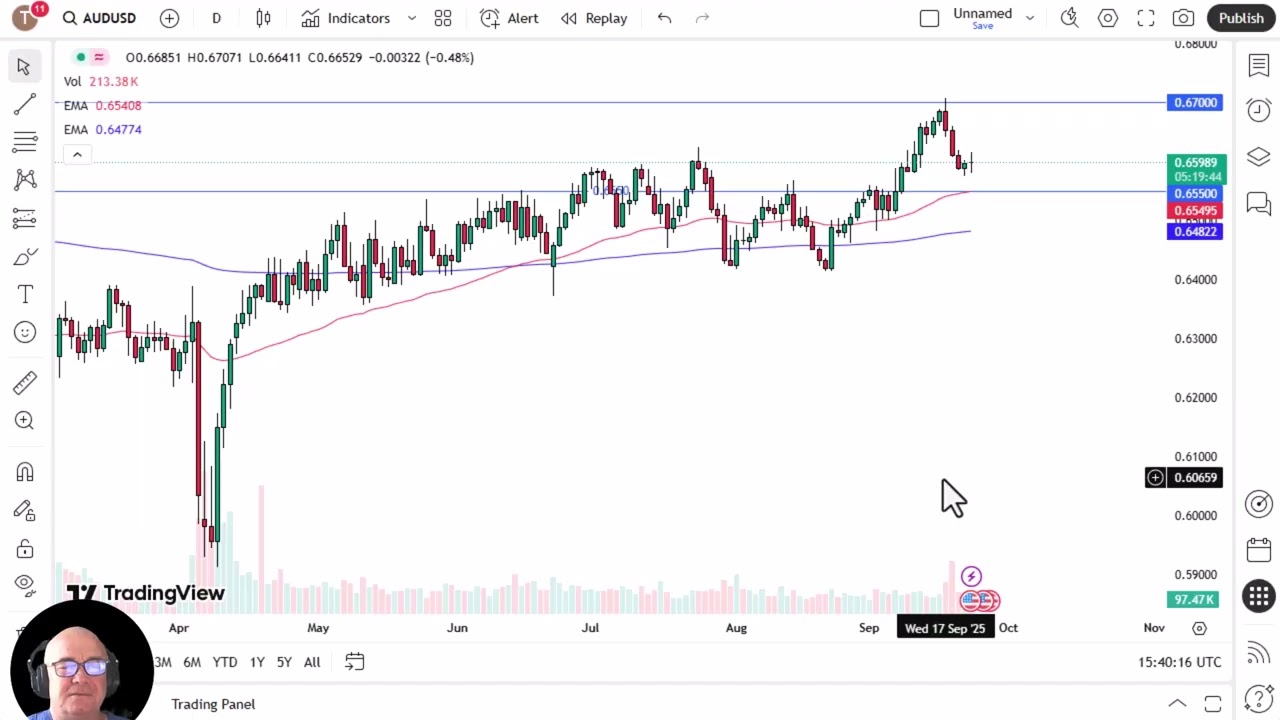Viewport: 1280px width, 720px height.
Task: Toggle the fullscreen mode button
Action: (x=1146, y=18)
